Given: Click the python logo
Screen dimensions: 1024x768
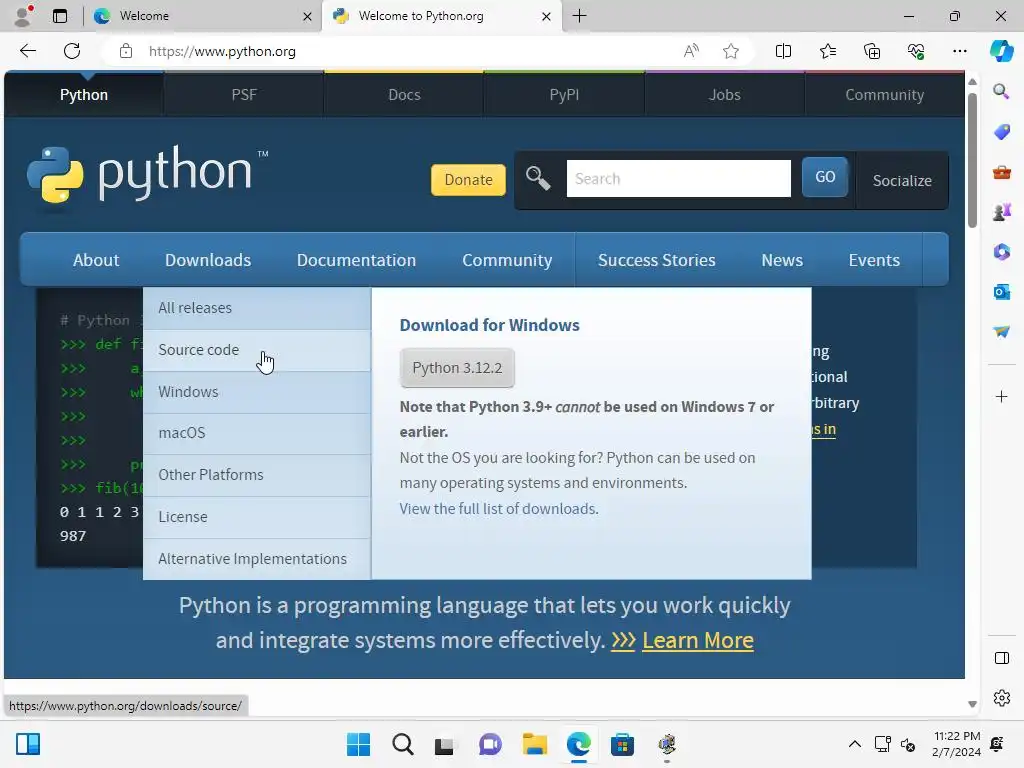Looking at the screenshot, I should (x=148, y=174).
